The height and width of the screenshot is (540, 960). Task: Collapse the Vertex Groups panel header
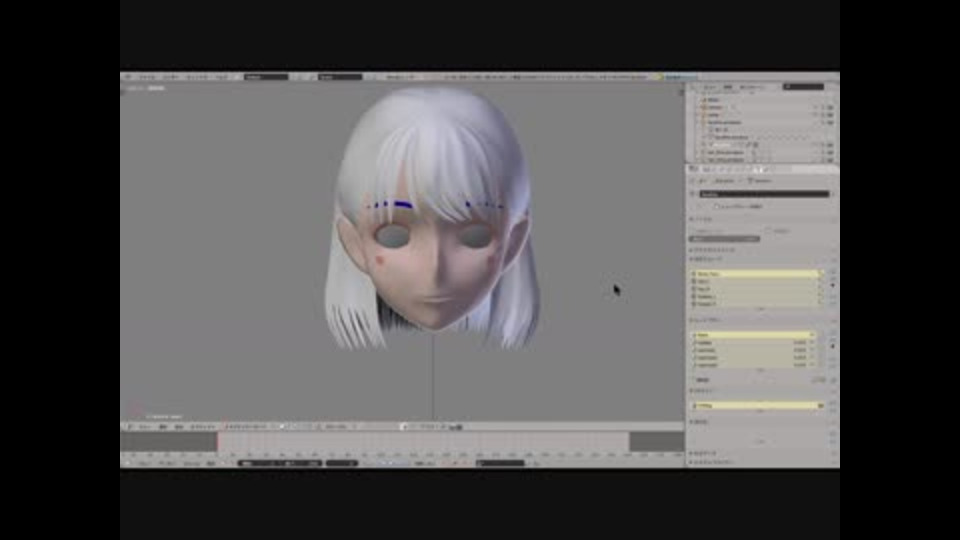click(x=707, y=260)
